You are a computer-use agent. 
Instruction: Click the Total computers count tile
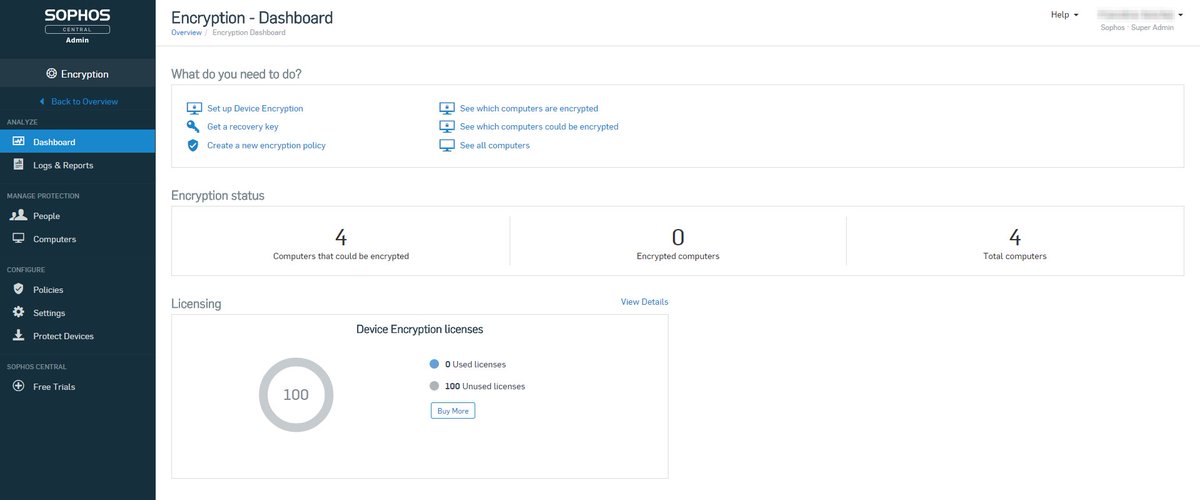click(x=1015, y=243)
